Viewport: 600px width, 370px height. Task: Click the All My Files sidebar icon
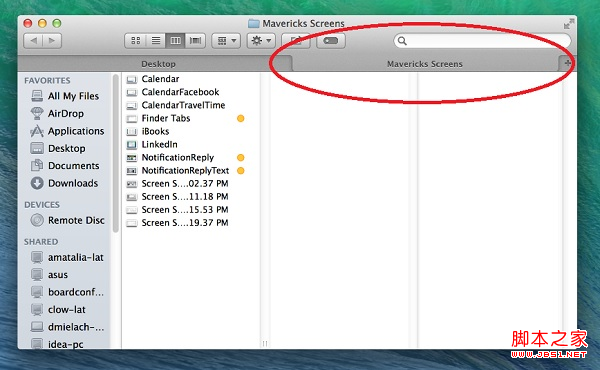(37, 96)
